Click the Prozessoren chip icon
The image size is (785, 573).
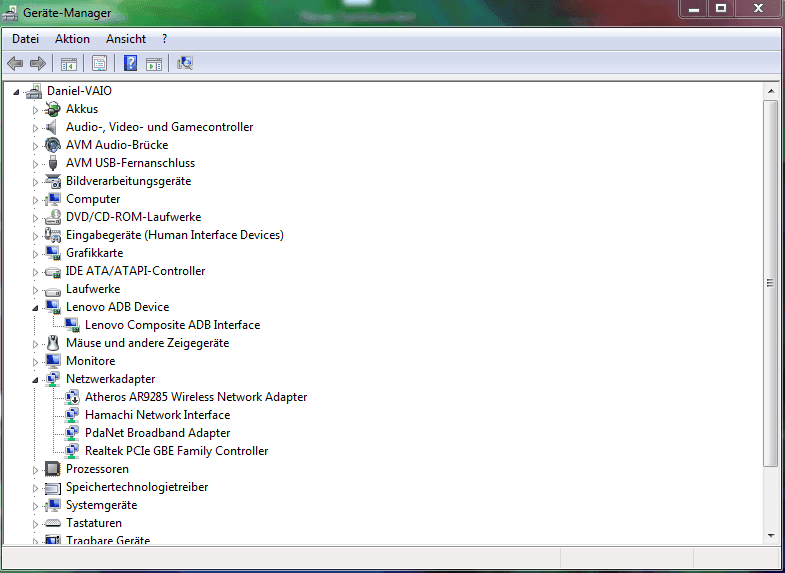pos(52,469)
